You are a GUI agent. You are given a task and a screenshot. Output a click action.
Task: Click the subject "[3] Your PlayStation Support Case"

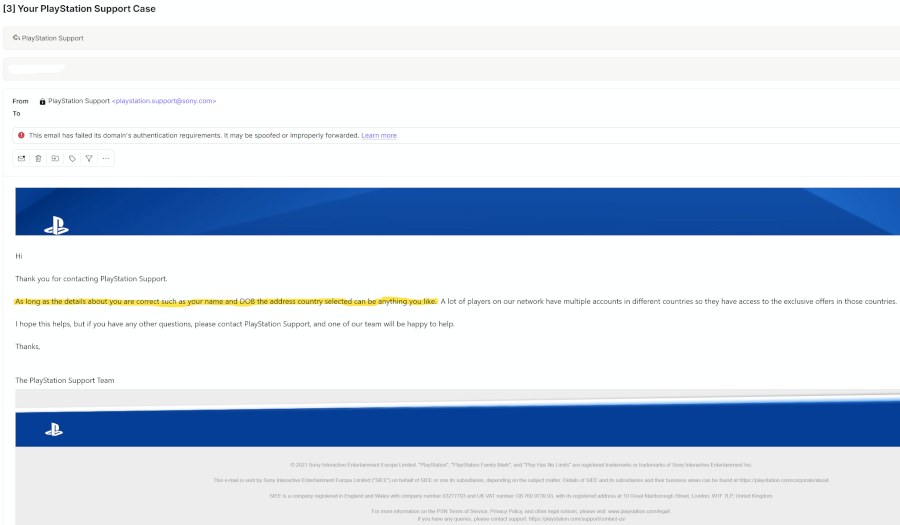tap(79, 9)
